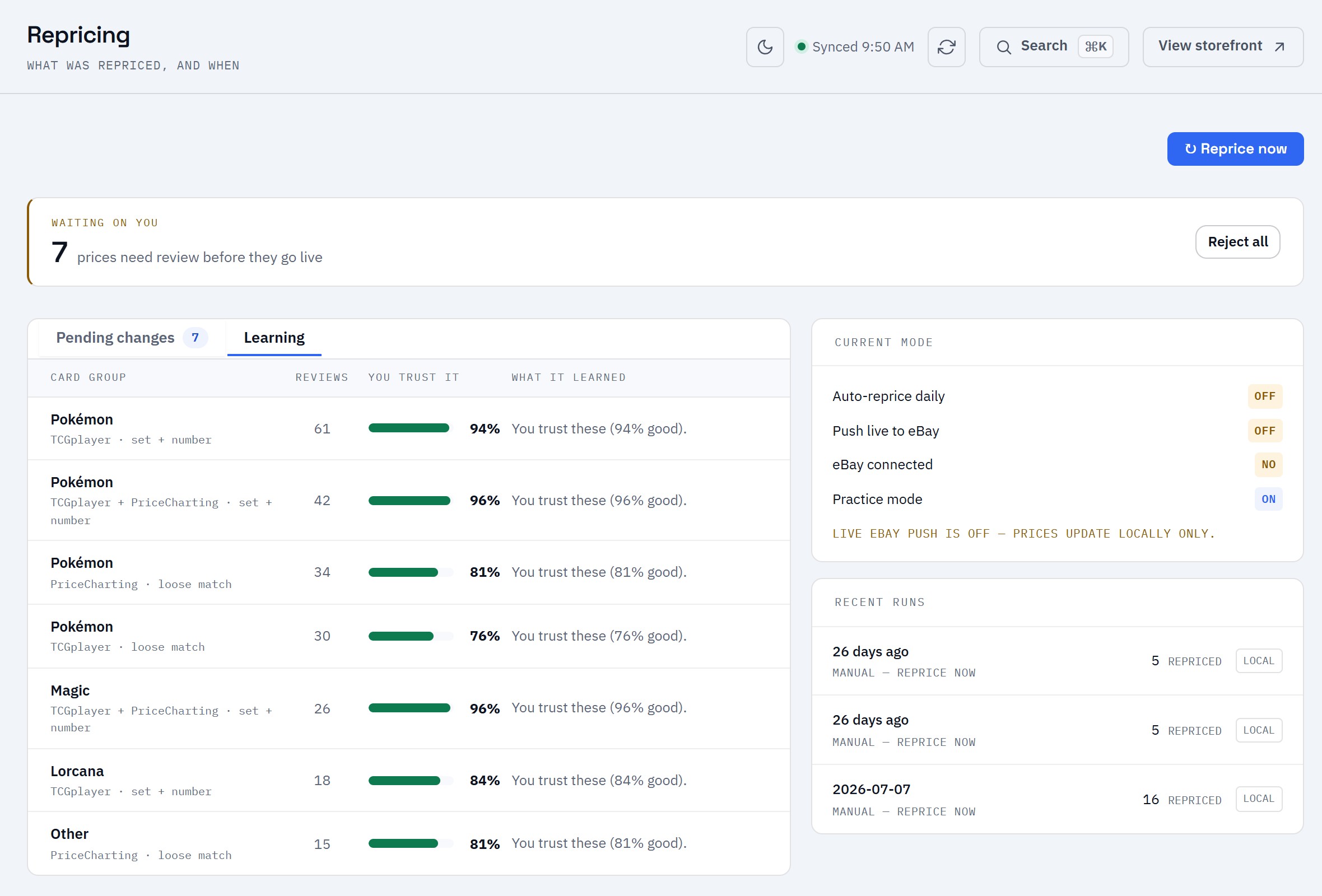Open the Search box

[1054, 46]
